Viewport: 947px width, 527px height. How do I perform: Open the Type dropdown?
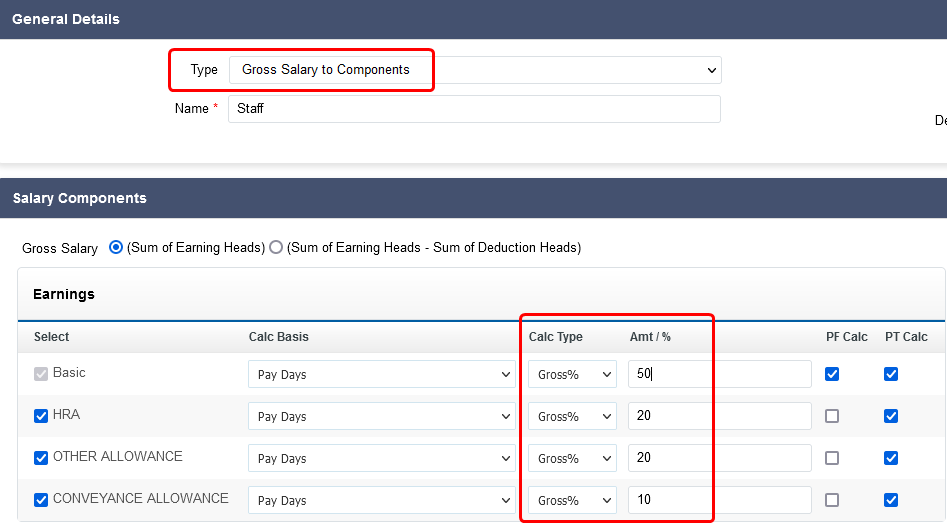475,70
